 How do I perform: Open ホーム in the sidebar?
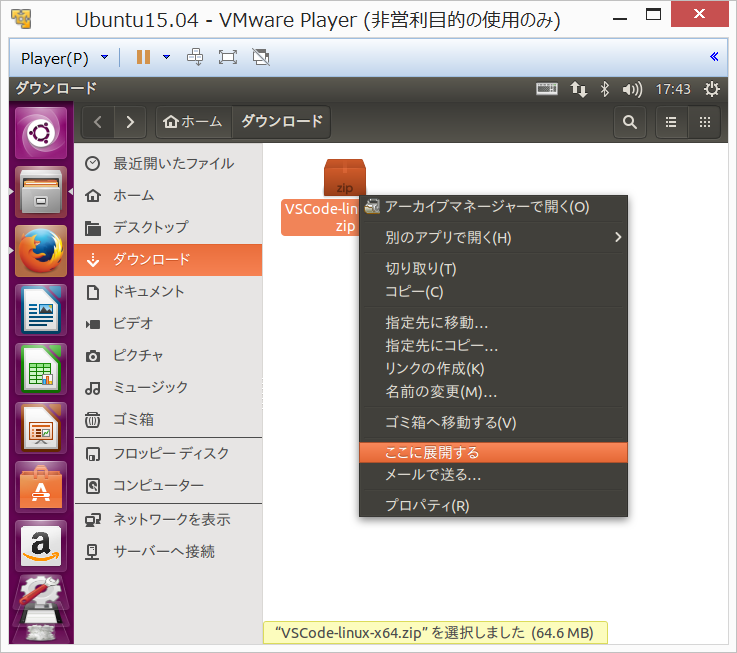(168, 196)
